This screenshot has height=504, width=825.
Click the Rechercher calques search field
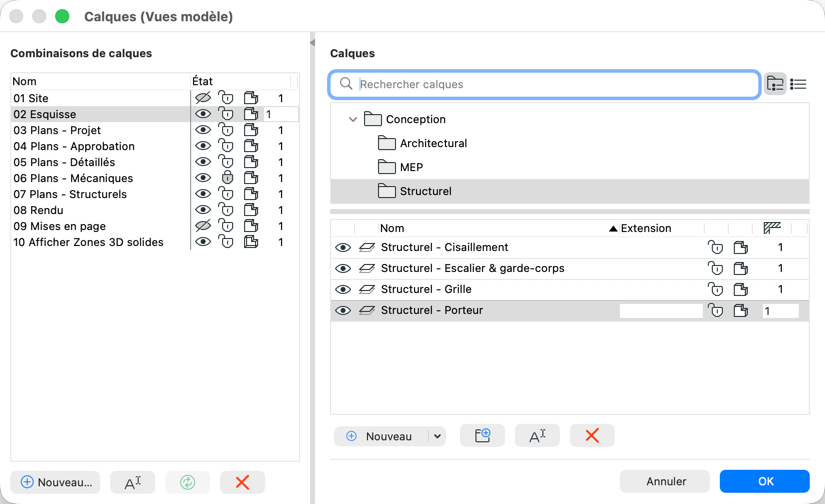545,84
